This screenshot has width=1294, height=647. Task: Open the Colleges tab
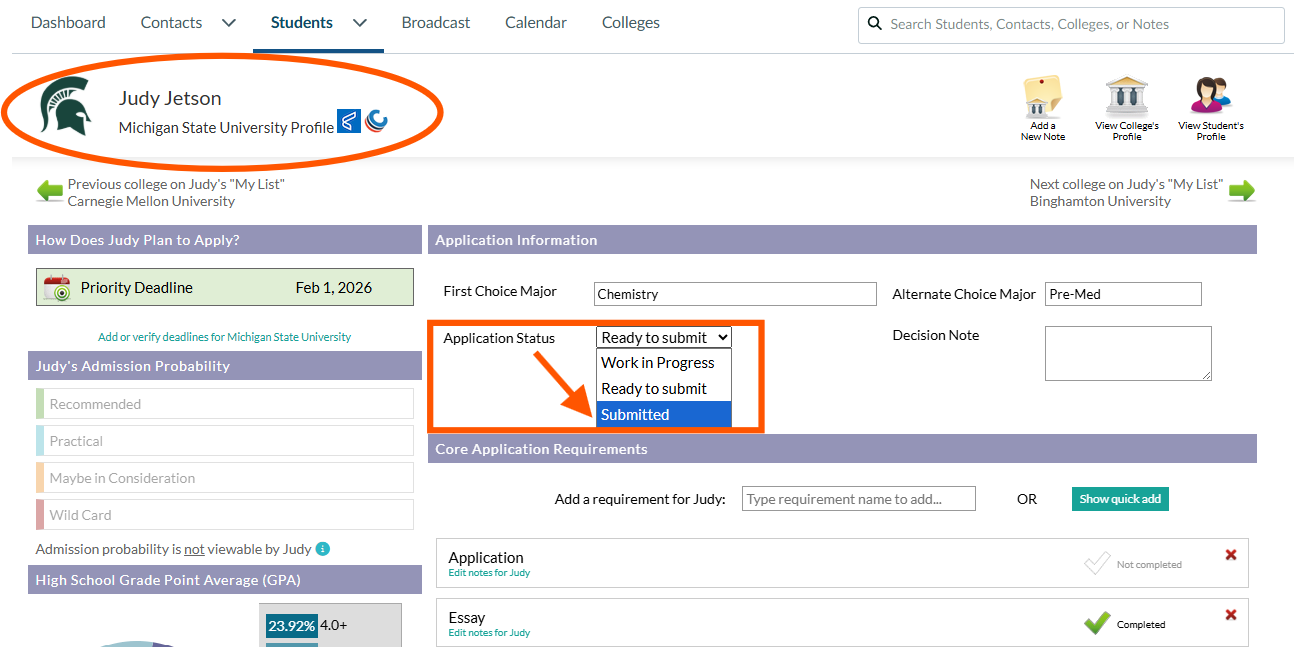tap(631, 22)
